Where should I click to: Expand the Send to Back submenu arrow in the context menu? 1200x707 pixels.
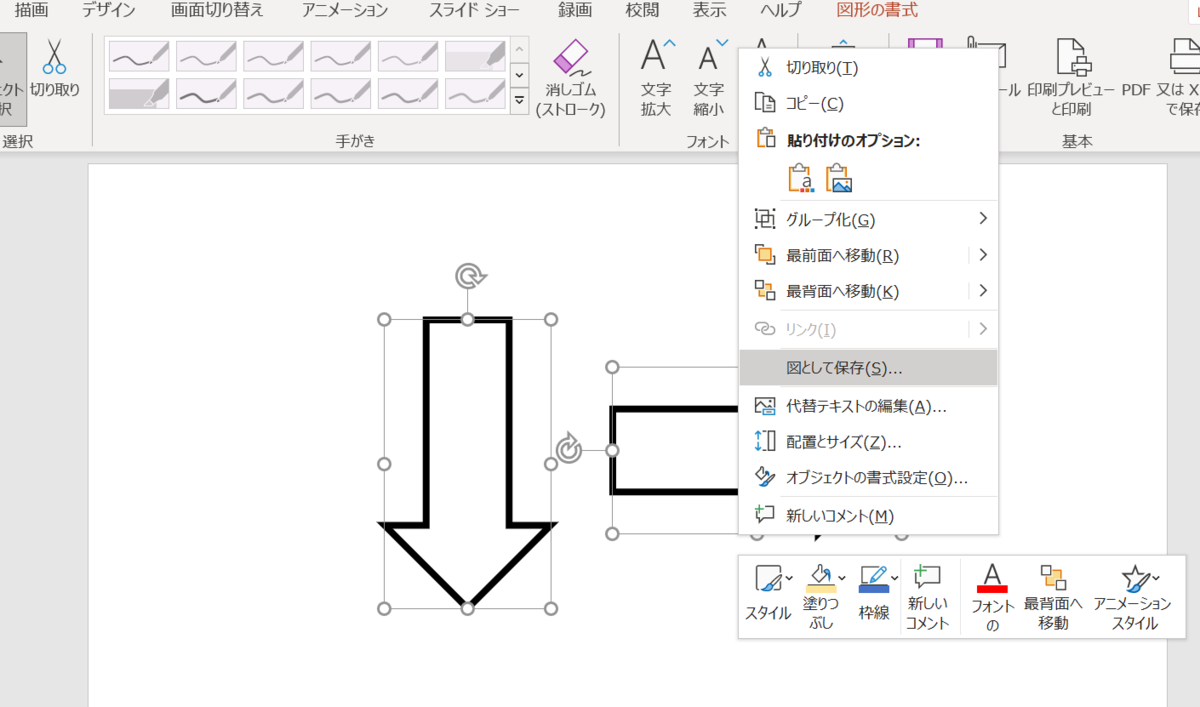983,291
